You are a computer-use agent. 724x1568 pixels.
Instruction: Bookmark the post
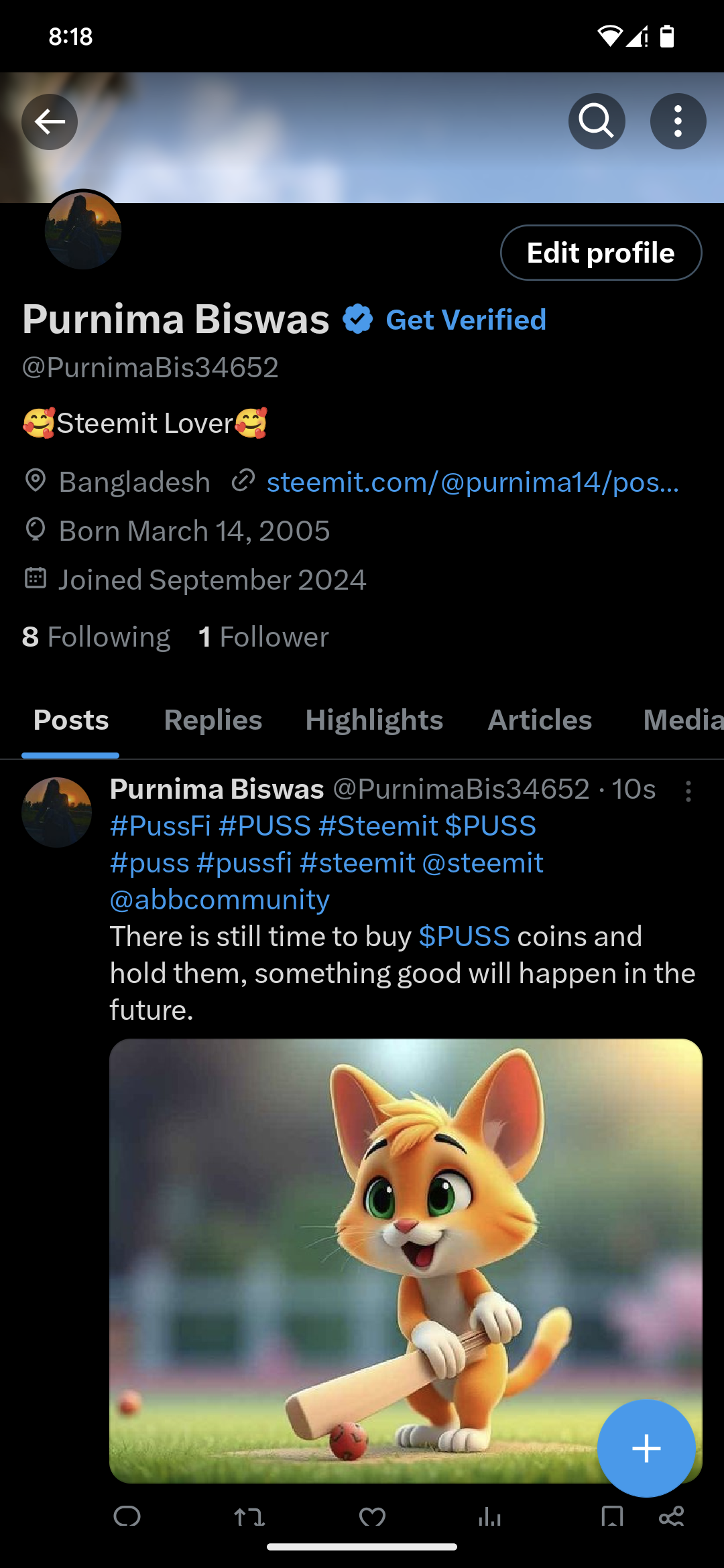tap(612, 1516)
